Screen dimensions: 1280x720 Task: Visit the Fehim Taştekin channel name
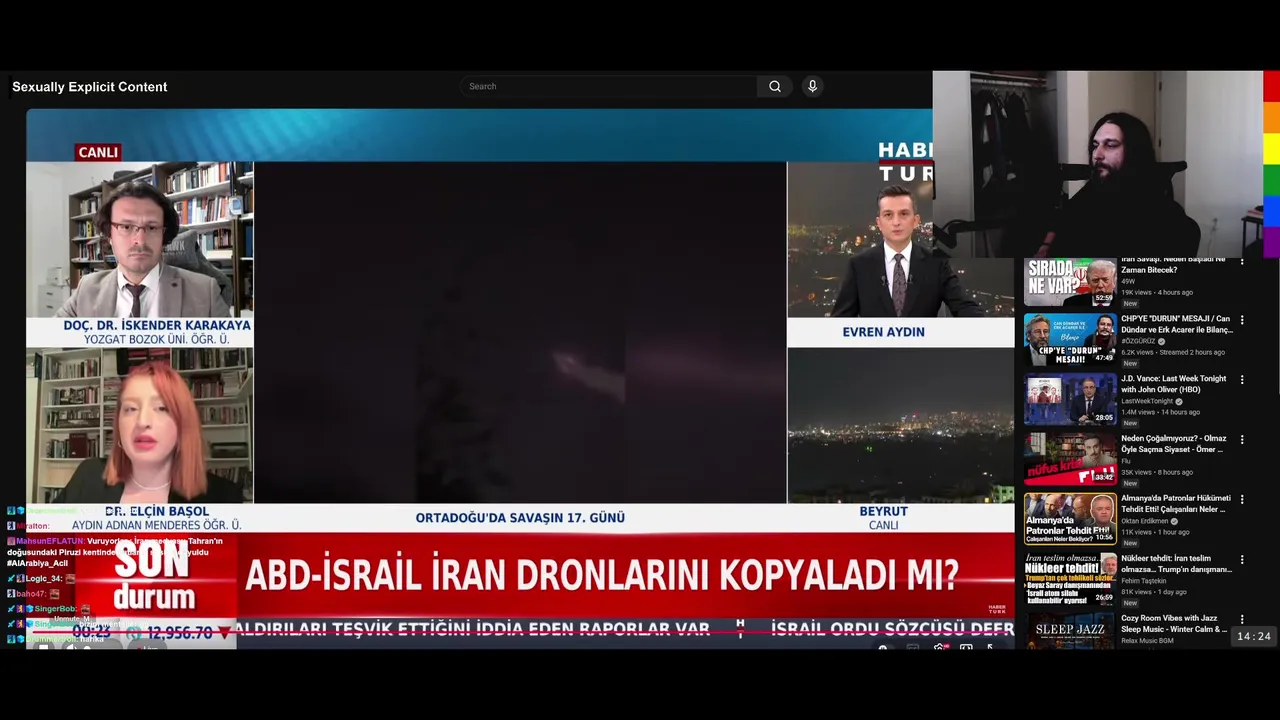(1144, 581)
